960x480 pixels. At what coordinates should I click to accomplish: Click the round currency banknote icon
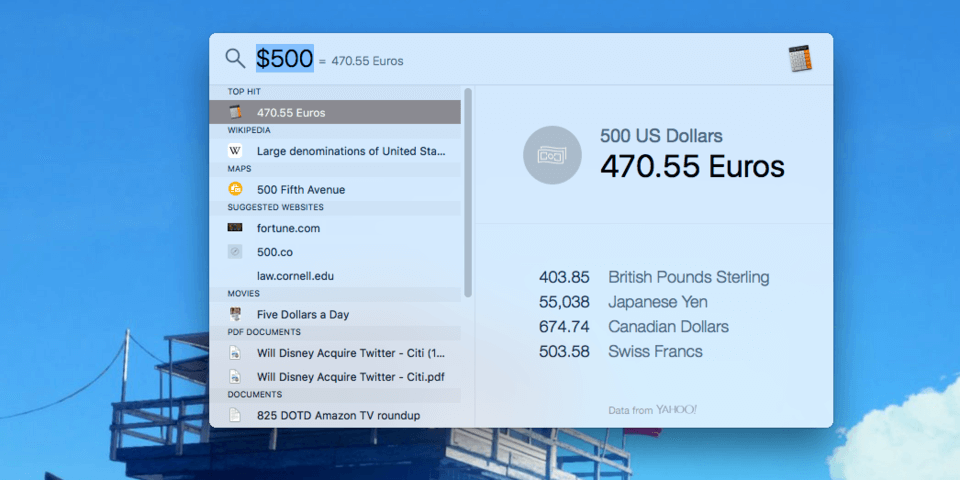click(552, 155)
